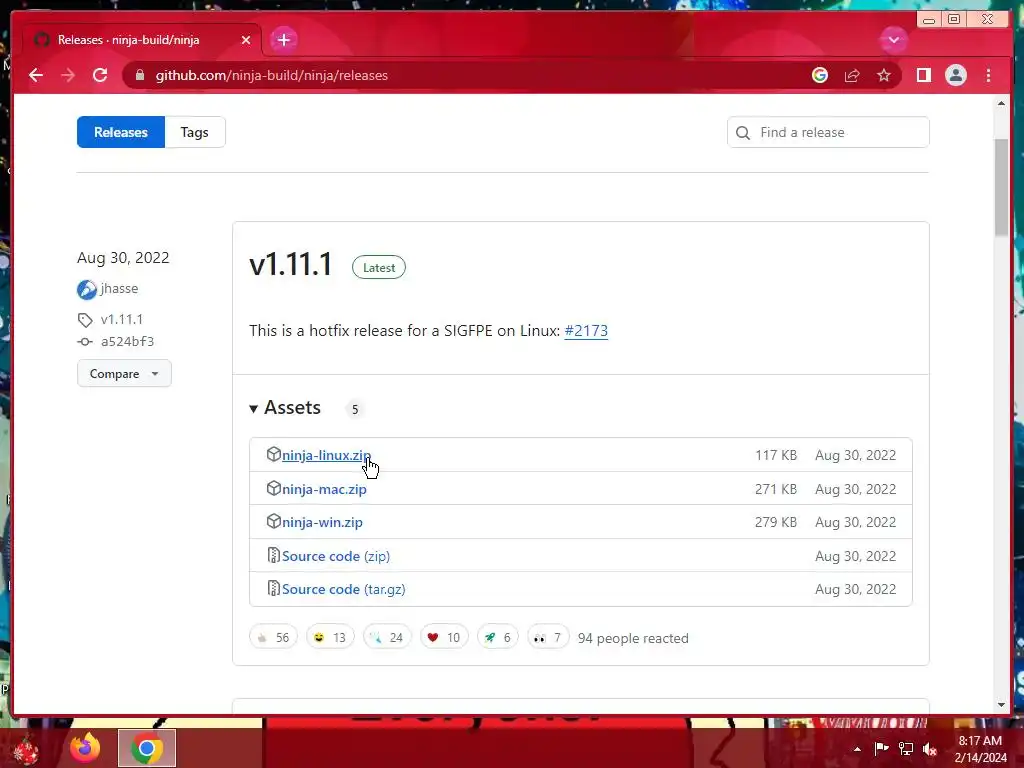Viewport: 1024px width, 768px height.
Task: Click the package icon beside ninja-mac.zip
Action: pos(274,488)
